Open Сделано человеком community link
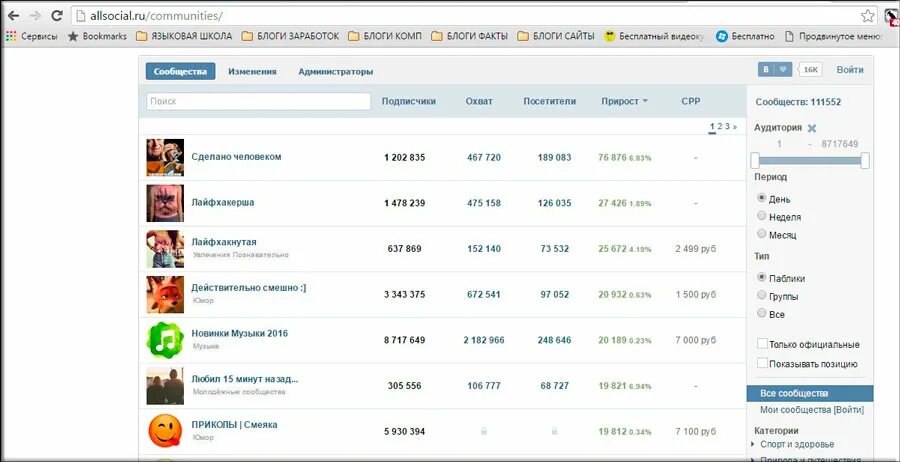Image resolution: width=900 pixels, height=462 pixels. (236, 157)
